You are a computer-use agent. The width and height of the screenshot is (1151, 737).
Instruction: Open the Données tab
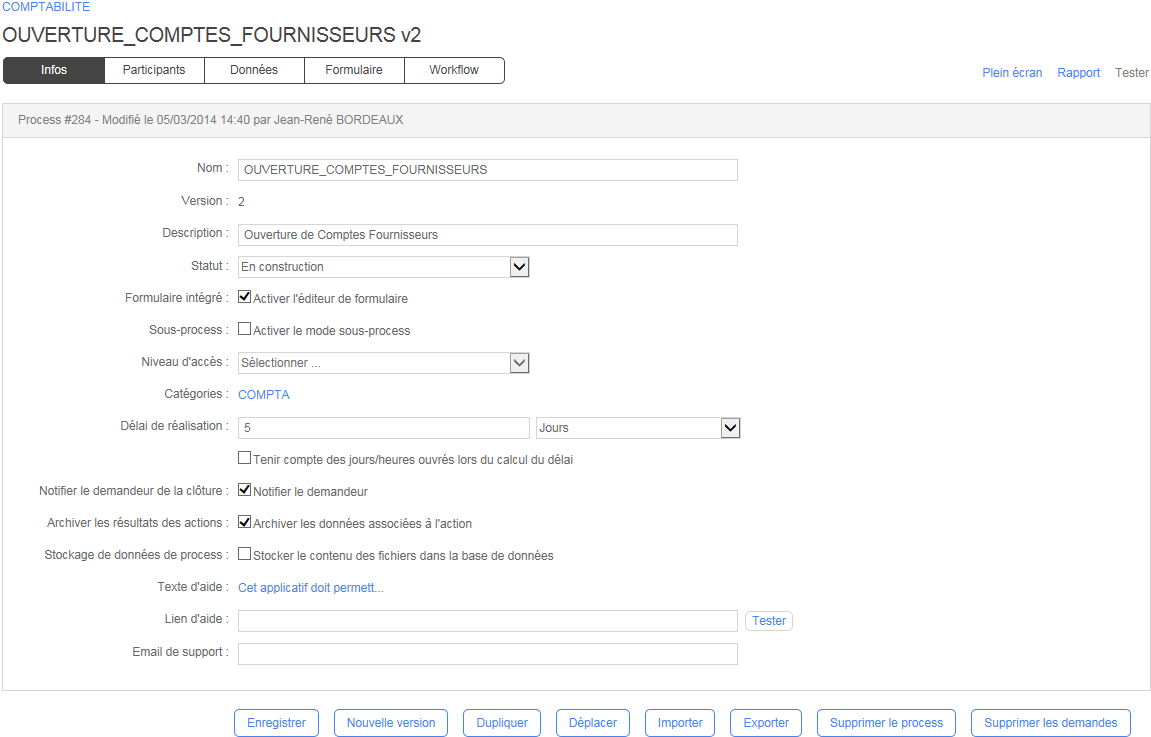(254, 70)
